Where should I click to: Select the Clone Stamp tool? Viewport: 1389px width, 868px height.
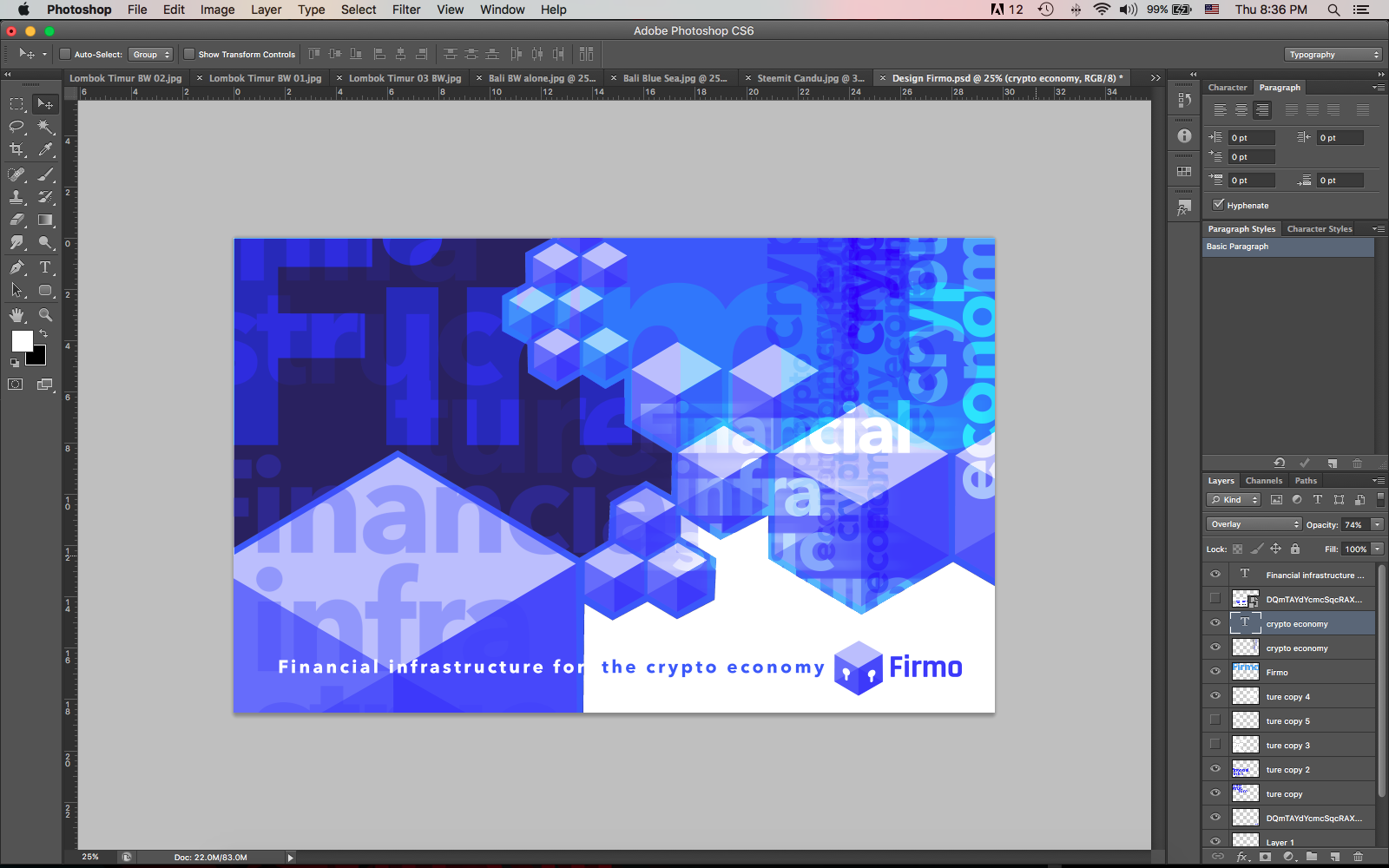click(16, 197)
